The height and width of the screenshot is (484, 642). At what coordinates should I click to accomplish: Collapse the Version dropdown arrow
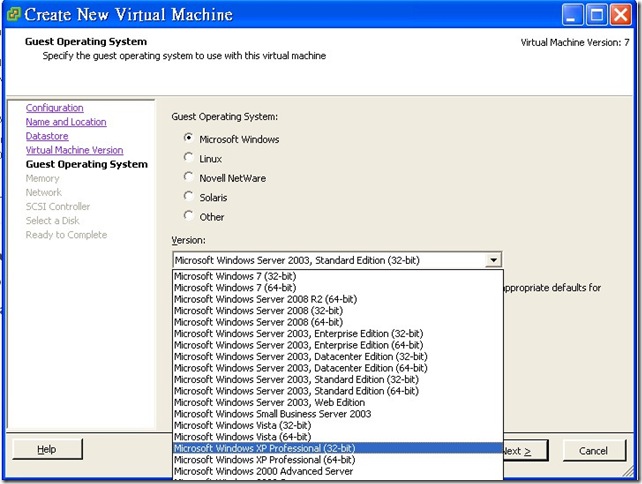tap(493, 260)
